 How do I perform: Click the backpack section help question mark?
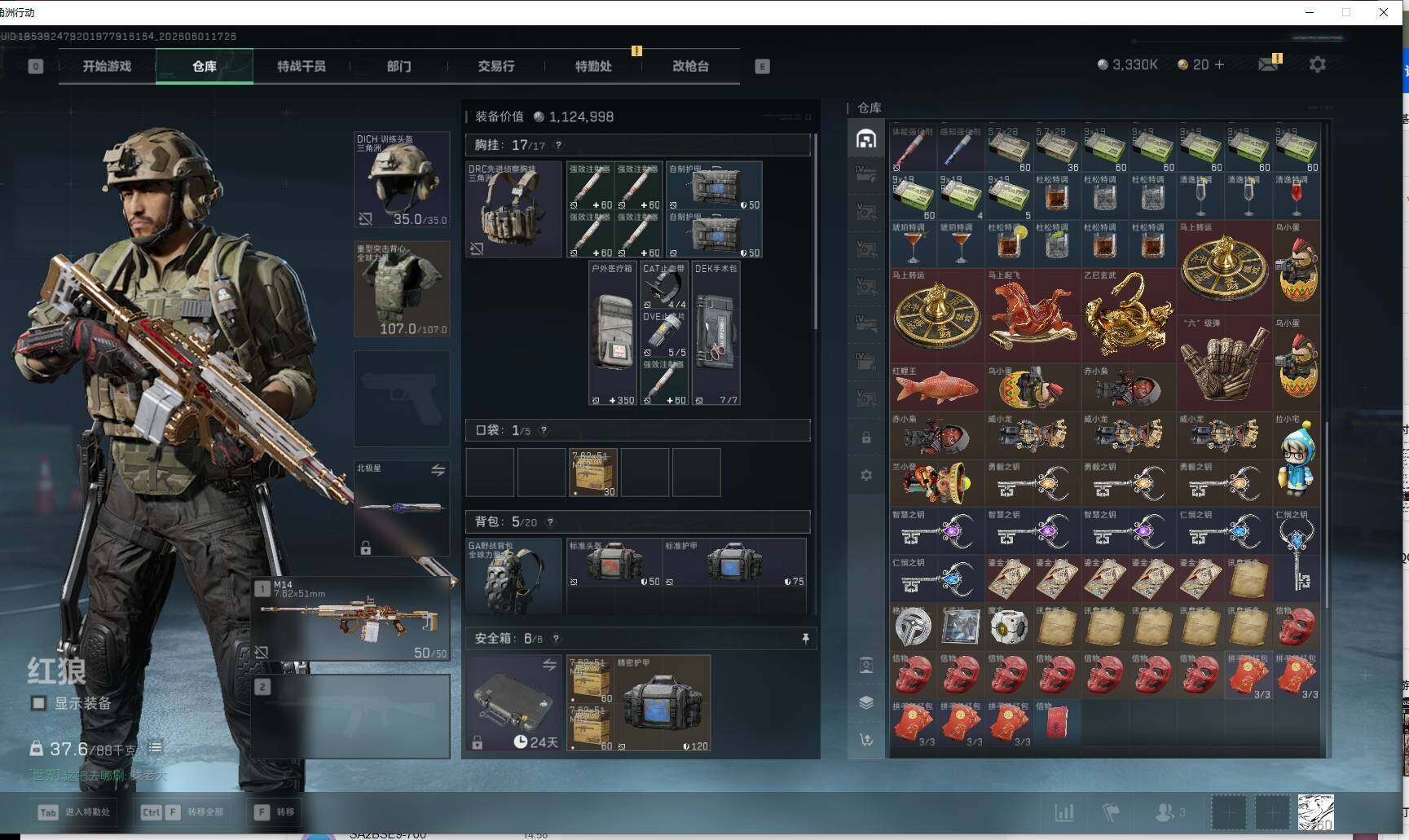550,522
